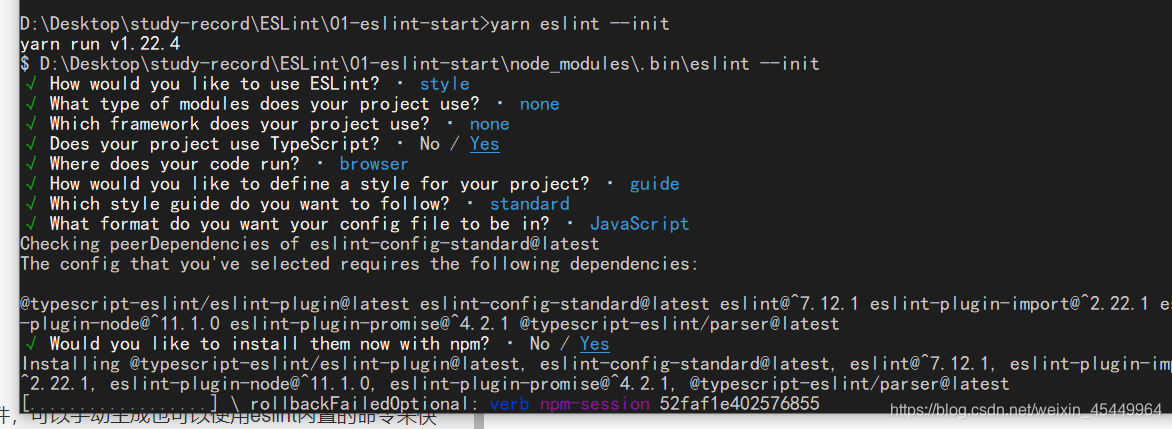Image resolution: width=1172 pixels, height=429 pixels.
Task: Click the 'verb' log level word
Action: pos(510,404)
